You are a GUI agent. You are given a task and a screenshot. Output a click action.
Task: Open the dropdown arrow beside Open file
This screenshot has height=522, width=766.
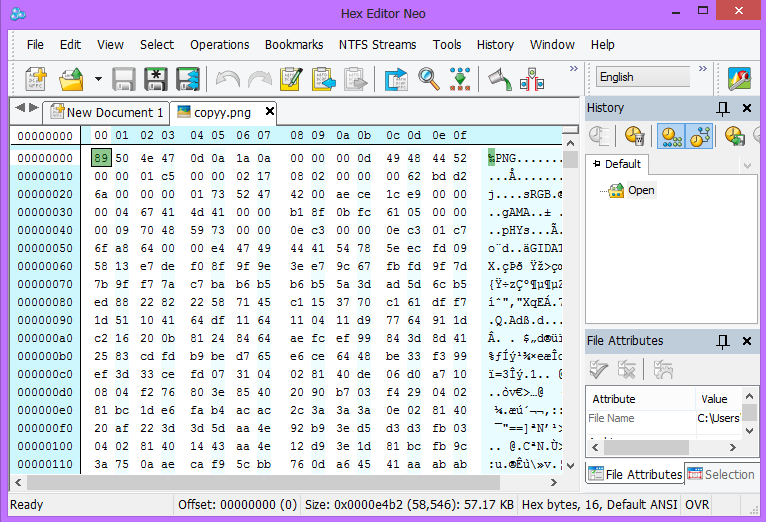[98, 79]
